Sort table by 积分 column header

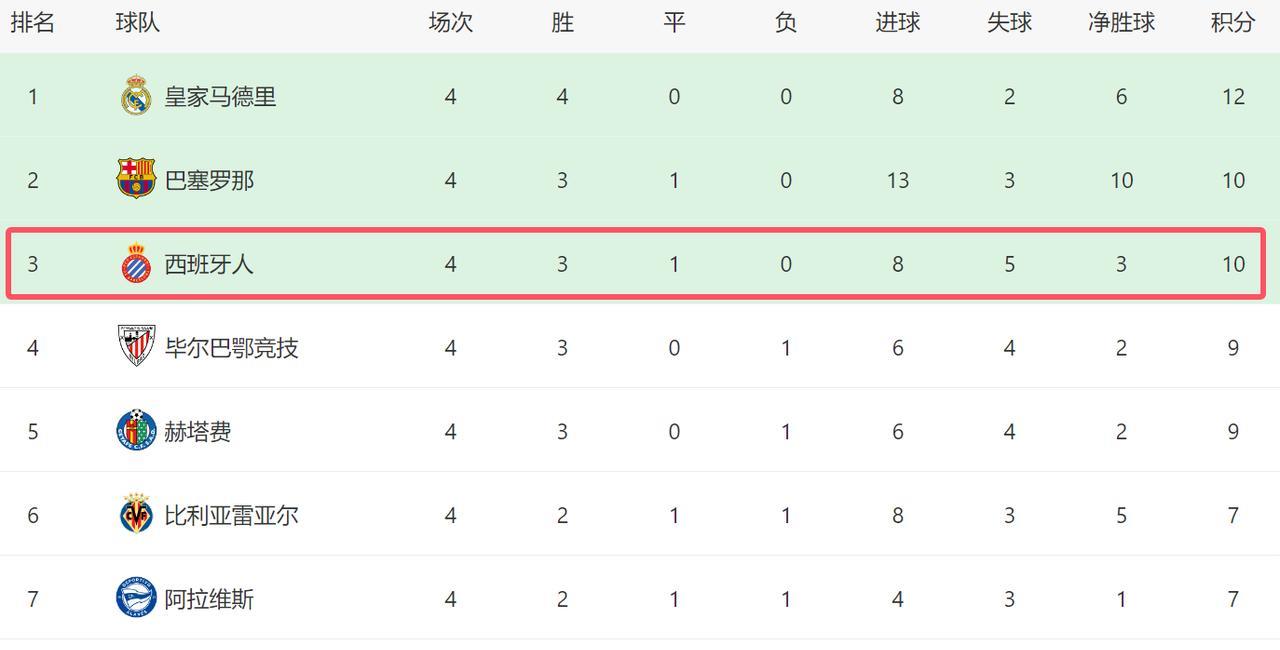click(1233, 23)
